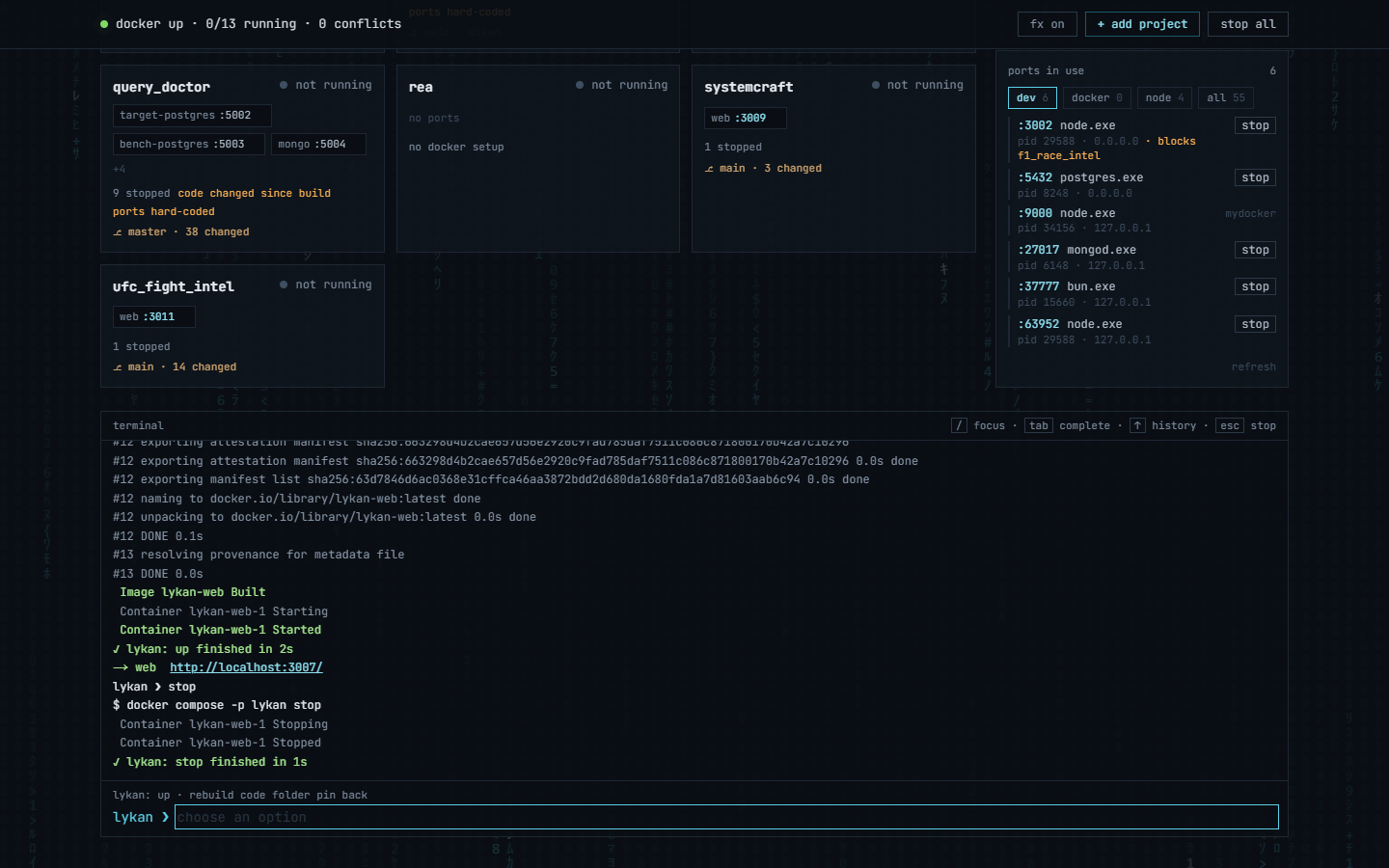Select the dev ports tab
The width and height of the screenshot is (1389, 868).
[1032, 97]
